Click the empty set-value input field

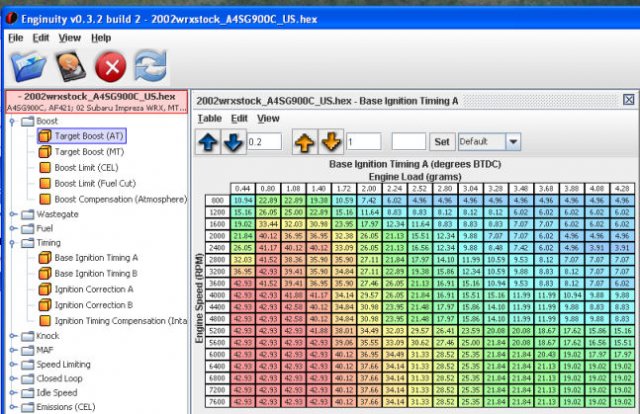coord(409,142)
